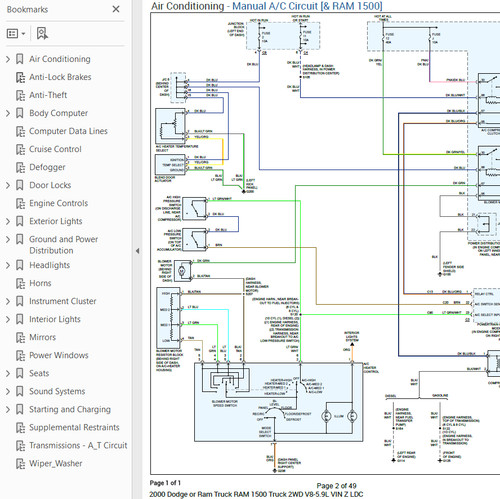Image resolution: width=500 pixels, height=499 pixels.
Task: Open the bookmarks options list menu
Action: point(16,33)
